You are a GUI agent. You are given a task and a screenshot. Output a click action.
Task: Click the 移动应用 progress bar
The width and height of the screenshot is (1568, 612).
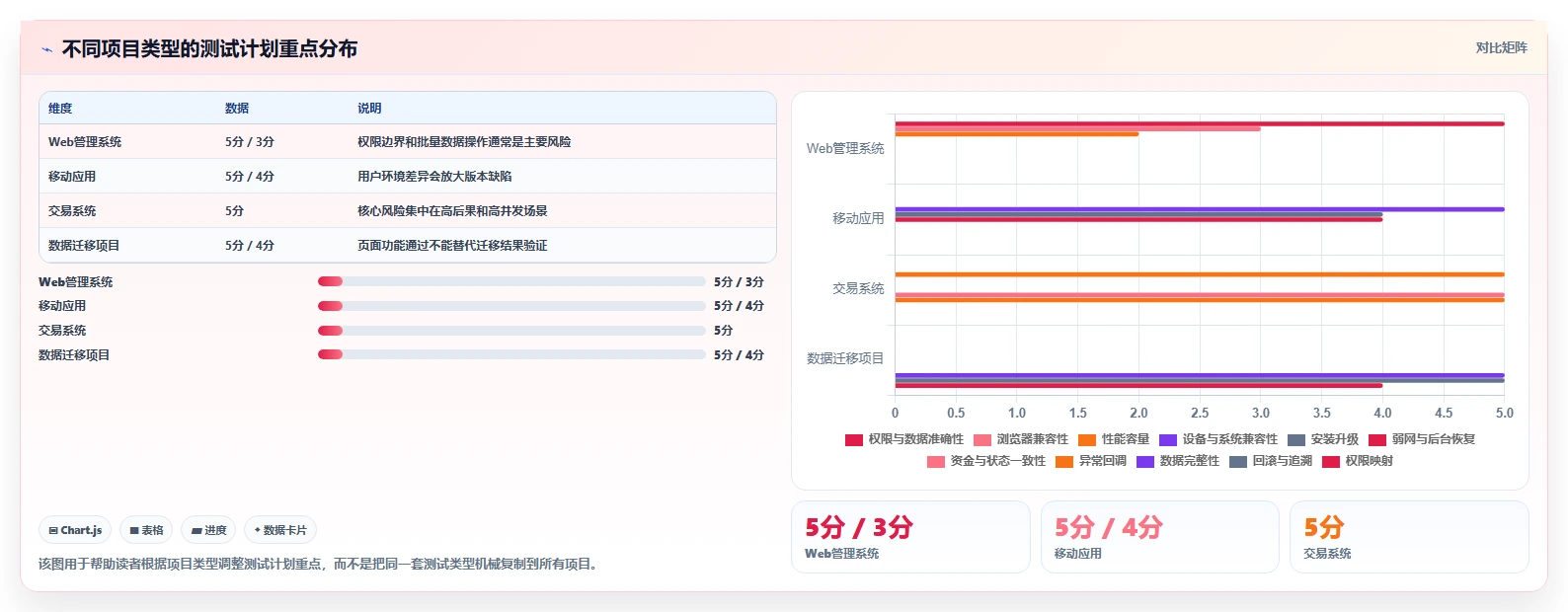pyautogui.click(x=511, y=306)
